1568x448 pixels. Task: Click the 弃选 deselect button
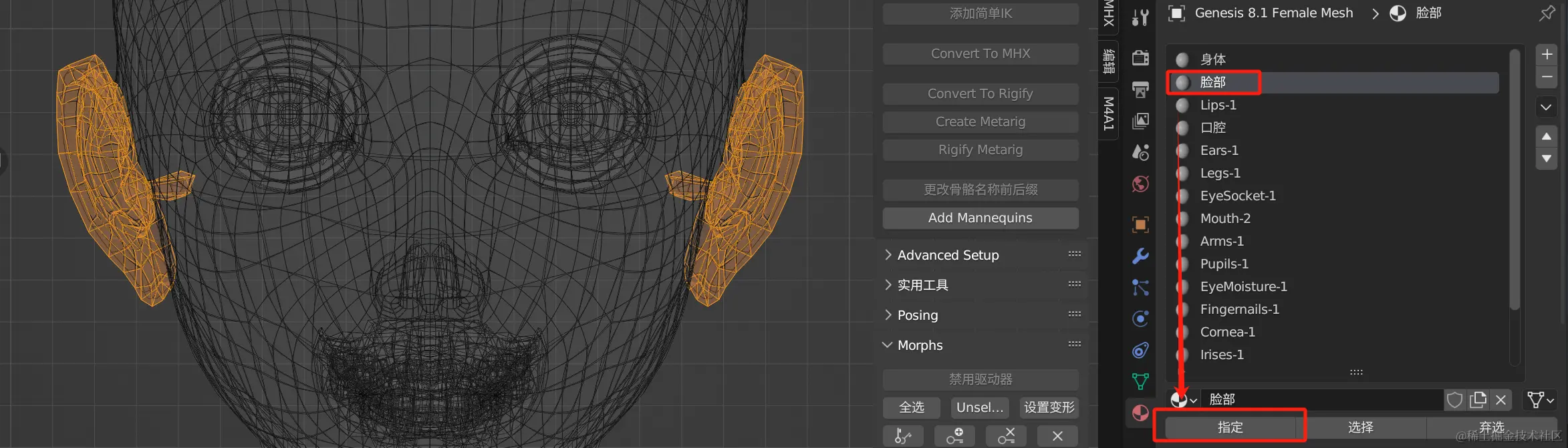(1491, 427)
